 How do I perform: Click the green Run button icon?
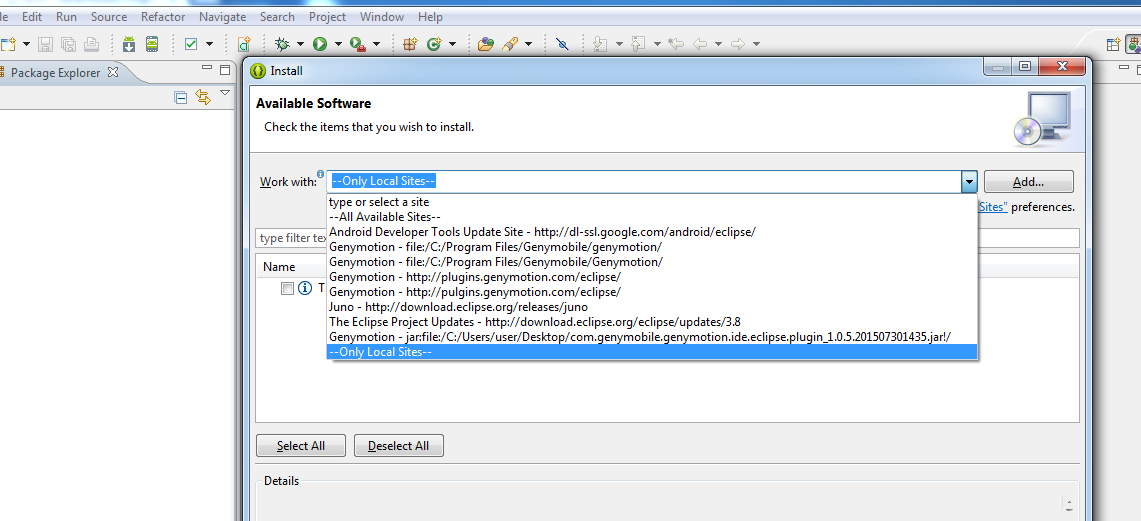(319, 44)
